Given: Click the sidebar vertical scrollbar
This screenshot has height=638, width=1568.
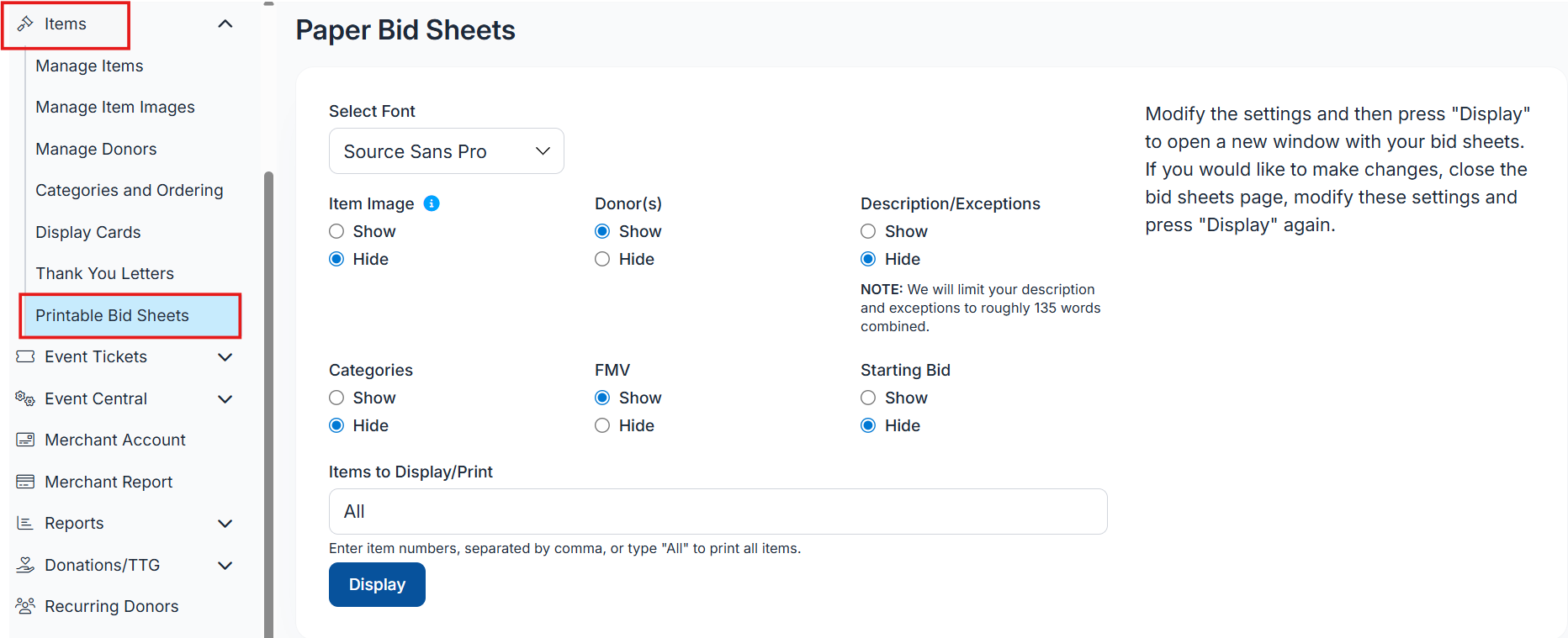Looking at the screenshot, I should [268, 403].
